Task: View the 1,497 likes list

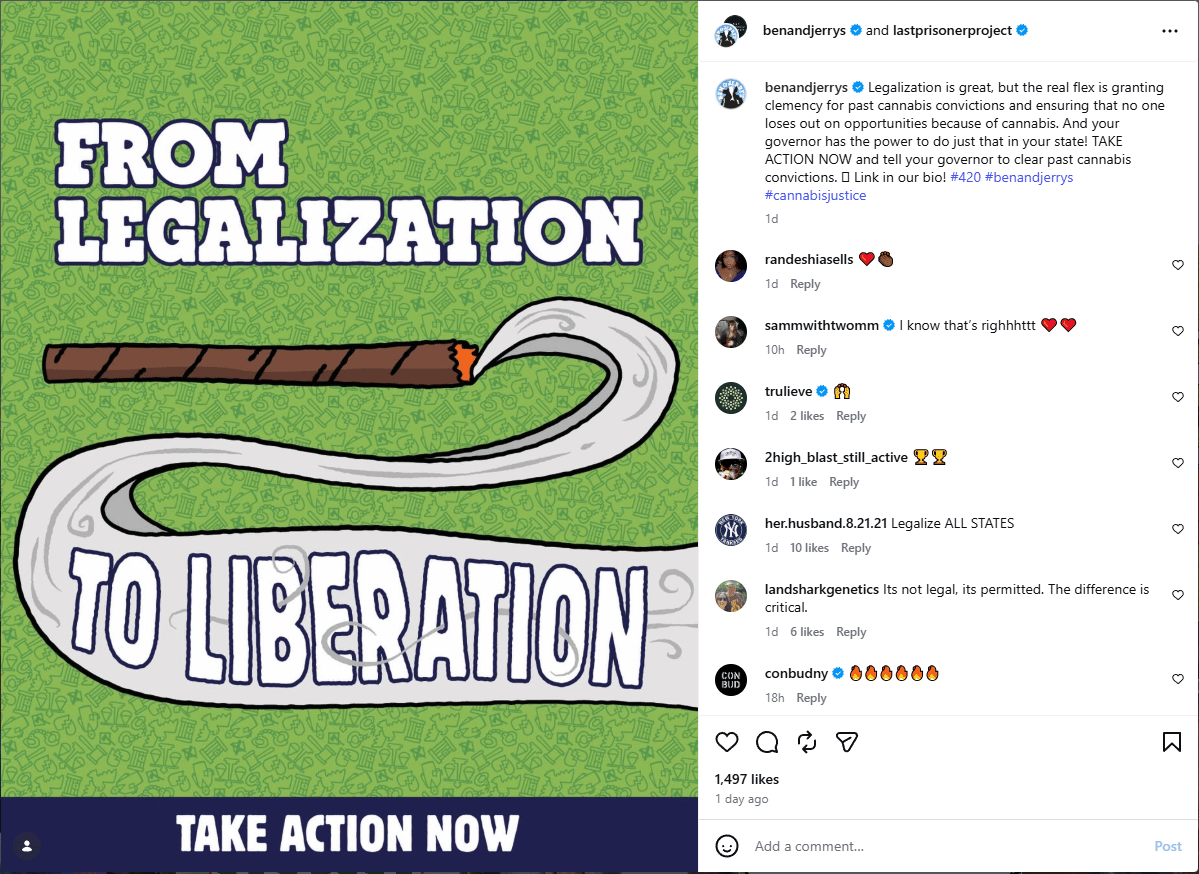Action: 746,779
